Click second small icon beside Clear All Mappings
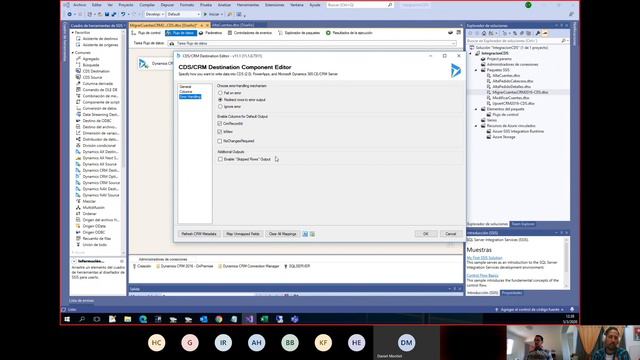This screenshot has height=360, width=640. pos(312,234)
